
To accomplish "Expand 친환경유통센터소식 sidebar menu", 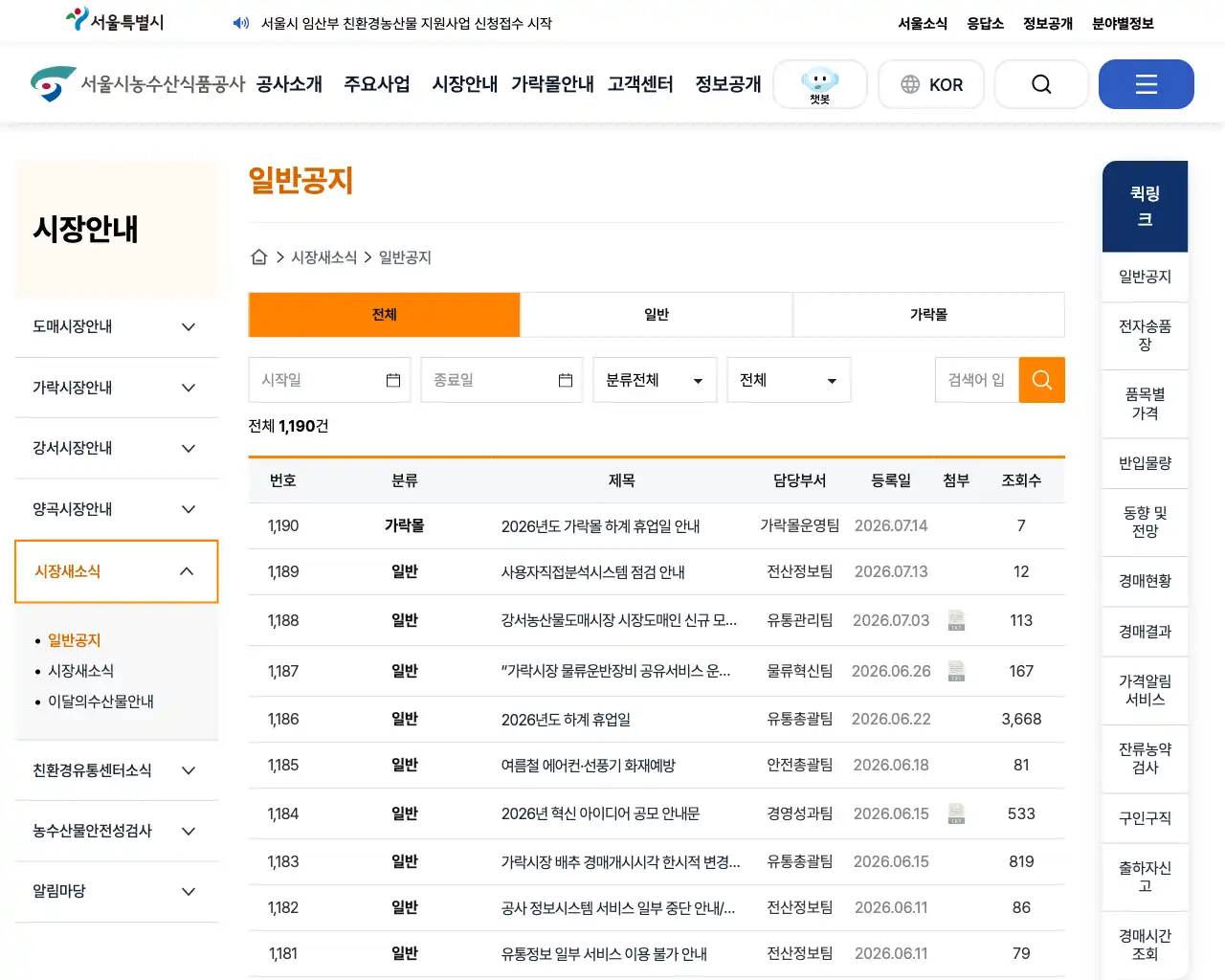I will click(x=117, y=770).
